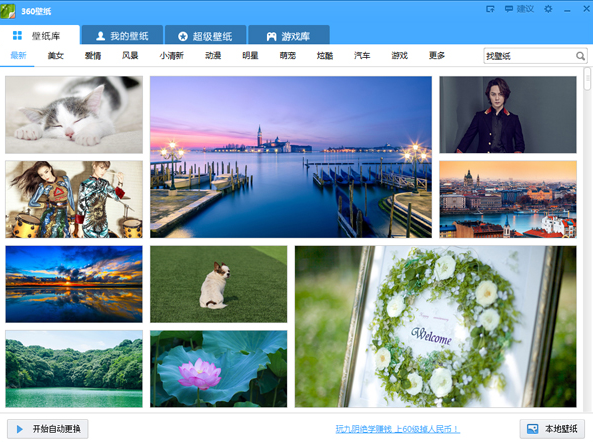Click the play icon for auto-change

pos(20,429)
